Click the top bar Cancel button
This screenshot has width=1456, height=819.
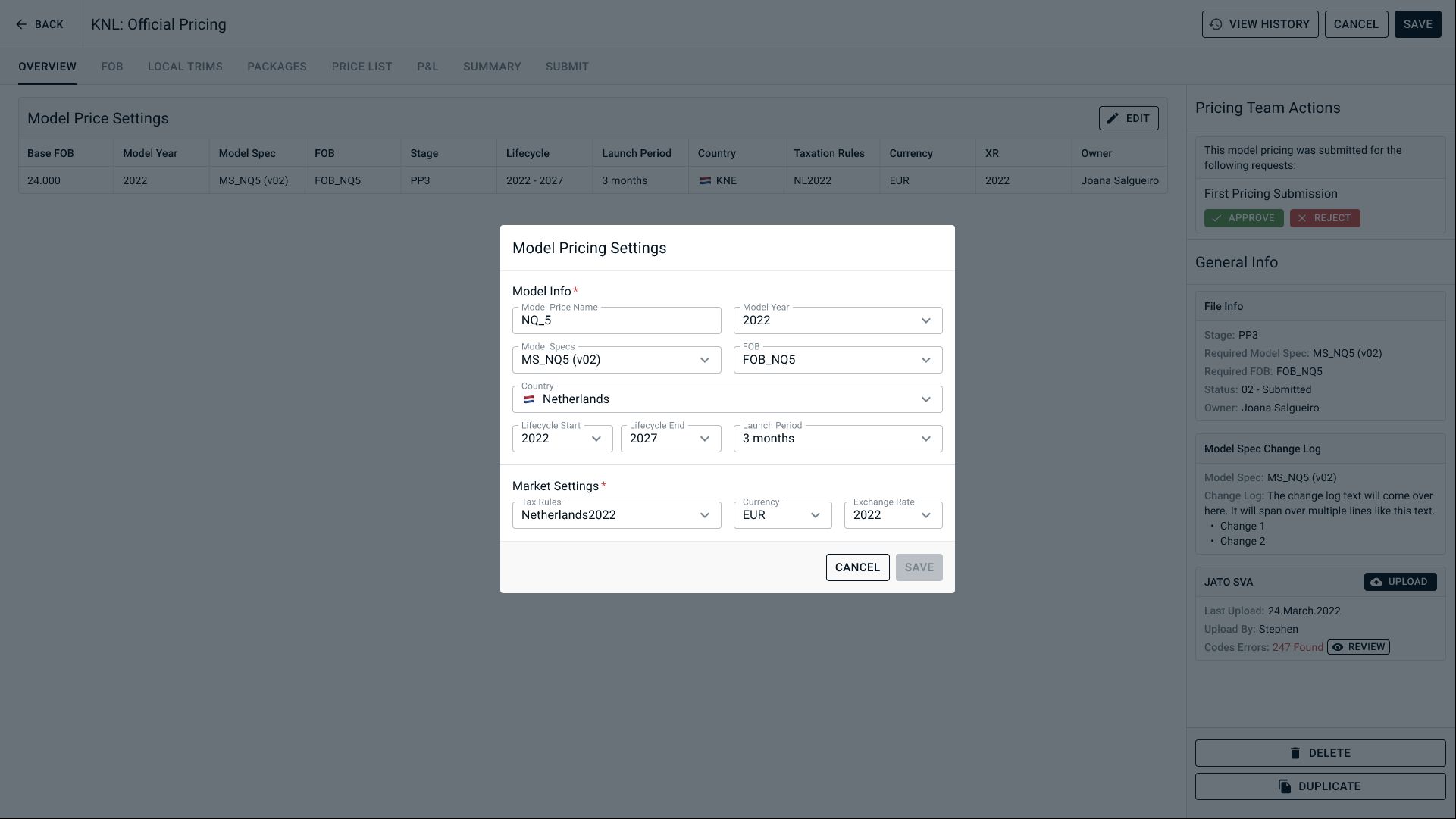point(1356,24)
